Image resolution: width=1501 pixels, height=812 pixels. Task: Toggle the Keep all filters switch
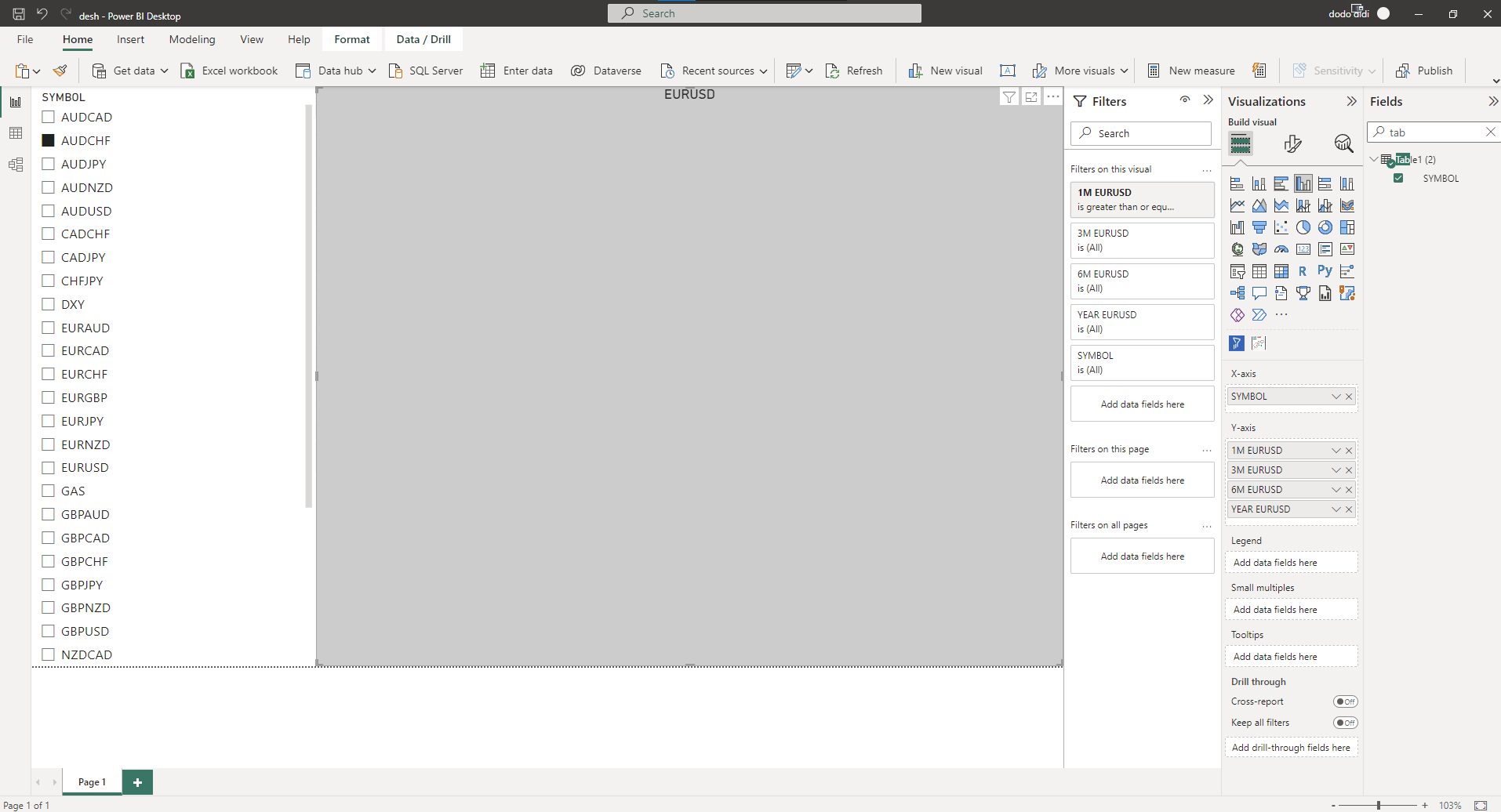pyautogui.click(x=1346, y=723)
